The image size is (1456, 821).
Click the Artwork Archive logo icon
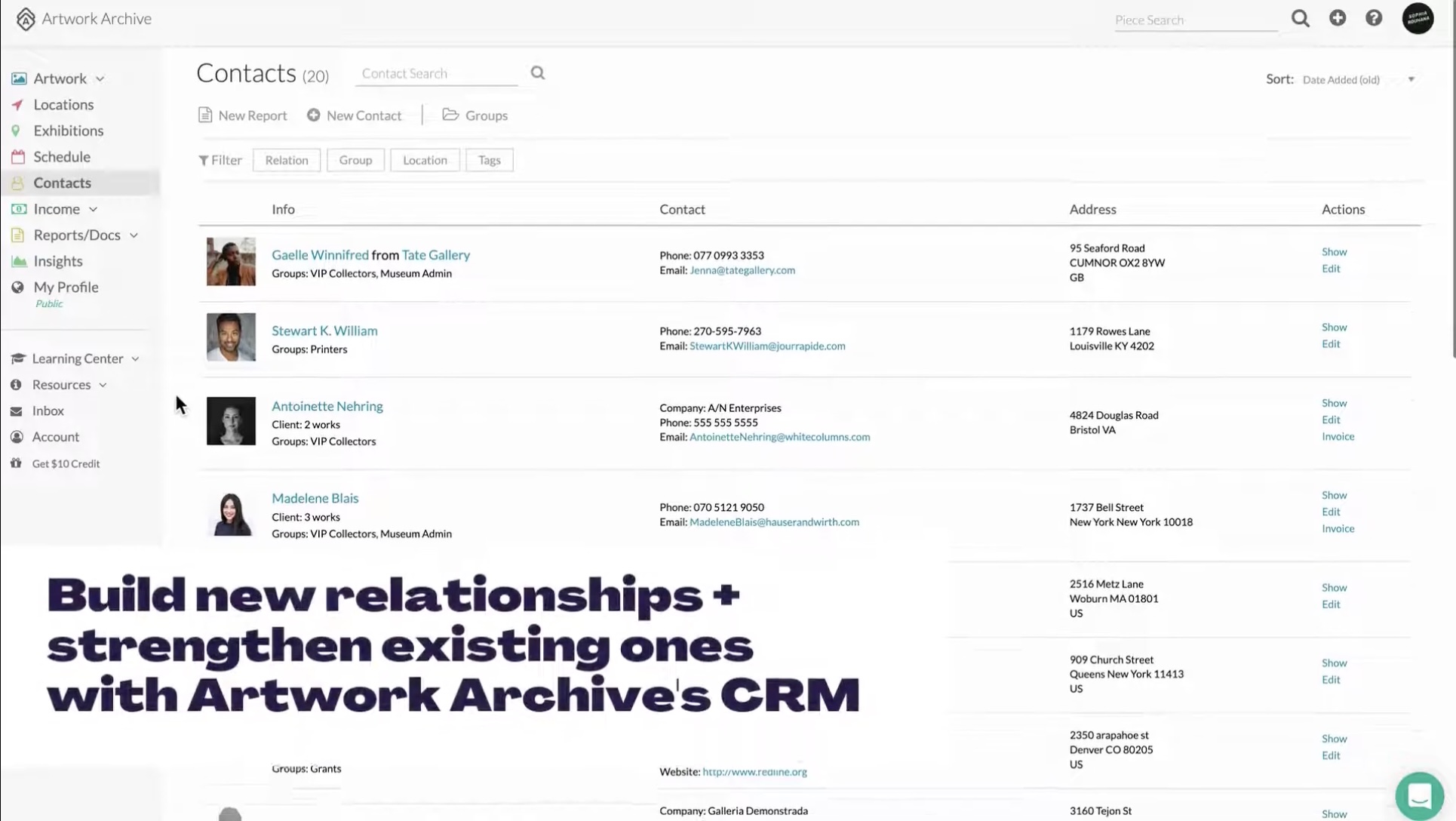26,19
